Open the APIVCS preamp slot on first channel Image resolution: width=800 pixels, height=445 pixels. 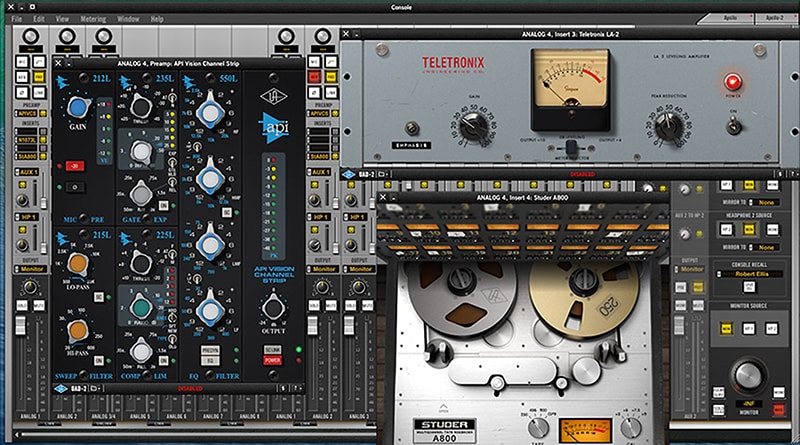(27, 113)
